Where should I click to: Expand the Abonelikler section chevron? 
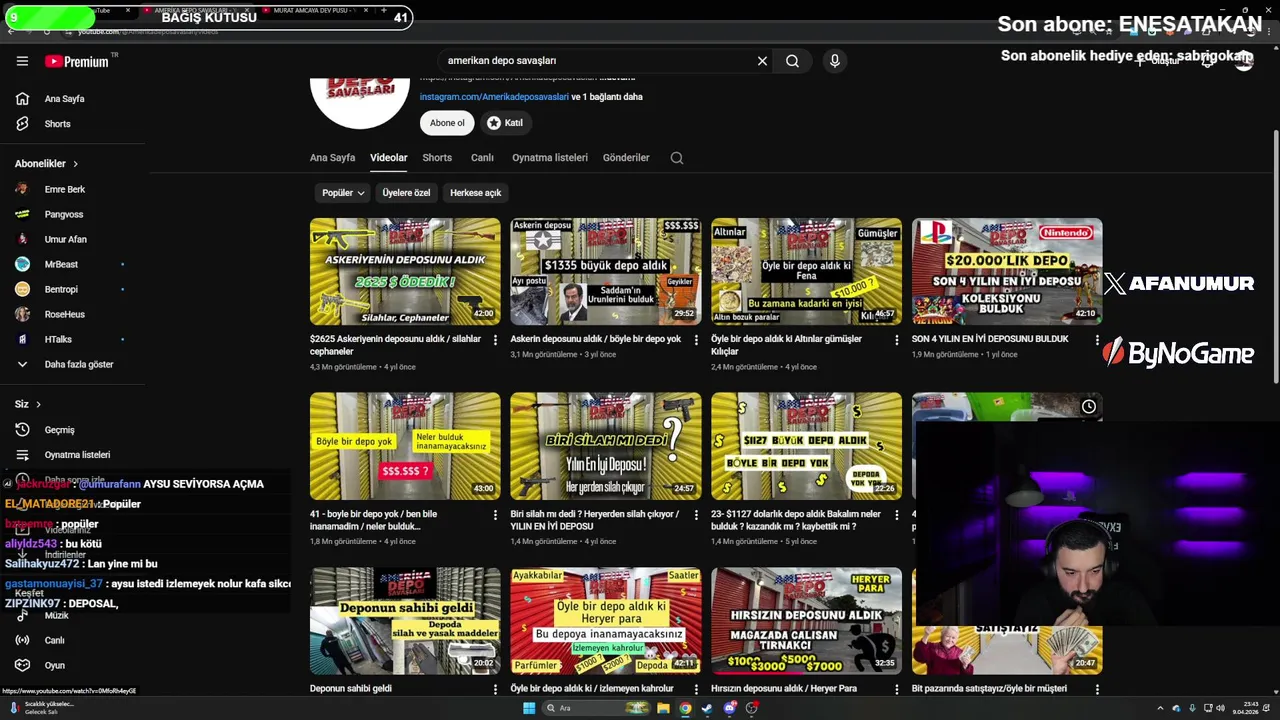tap(75, 164)
